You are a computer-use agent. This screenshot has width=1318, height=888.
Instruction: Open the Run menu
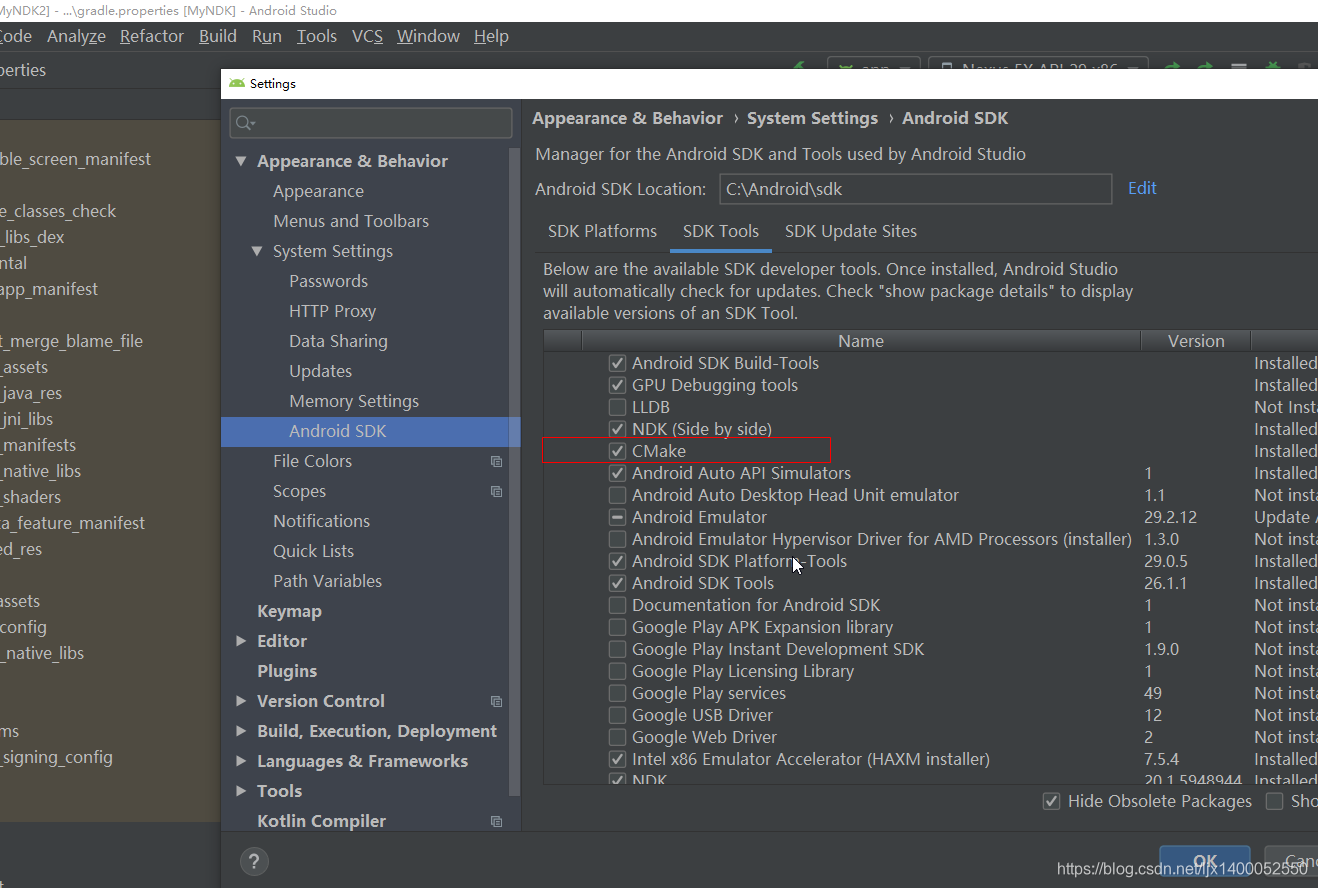point(267,36)
